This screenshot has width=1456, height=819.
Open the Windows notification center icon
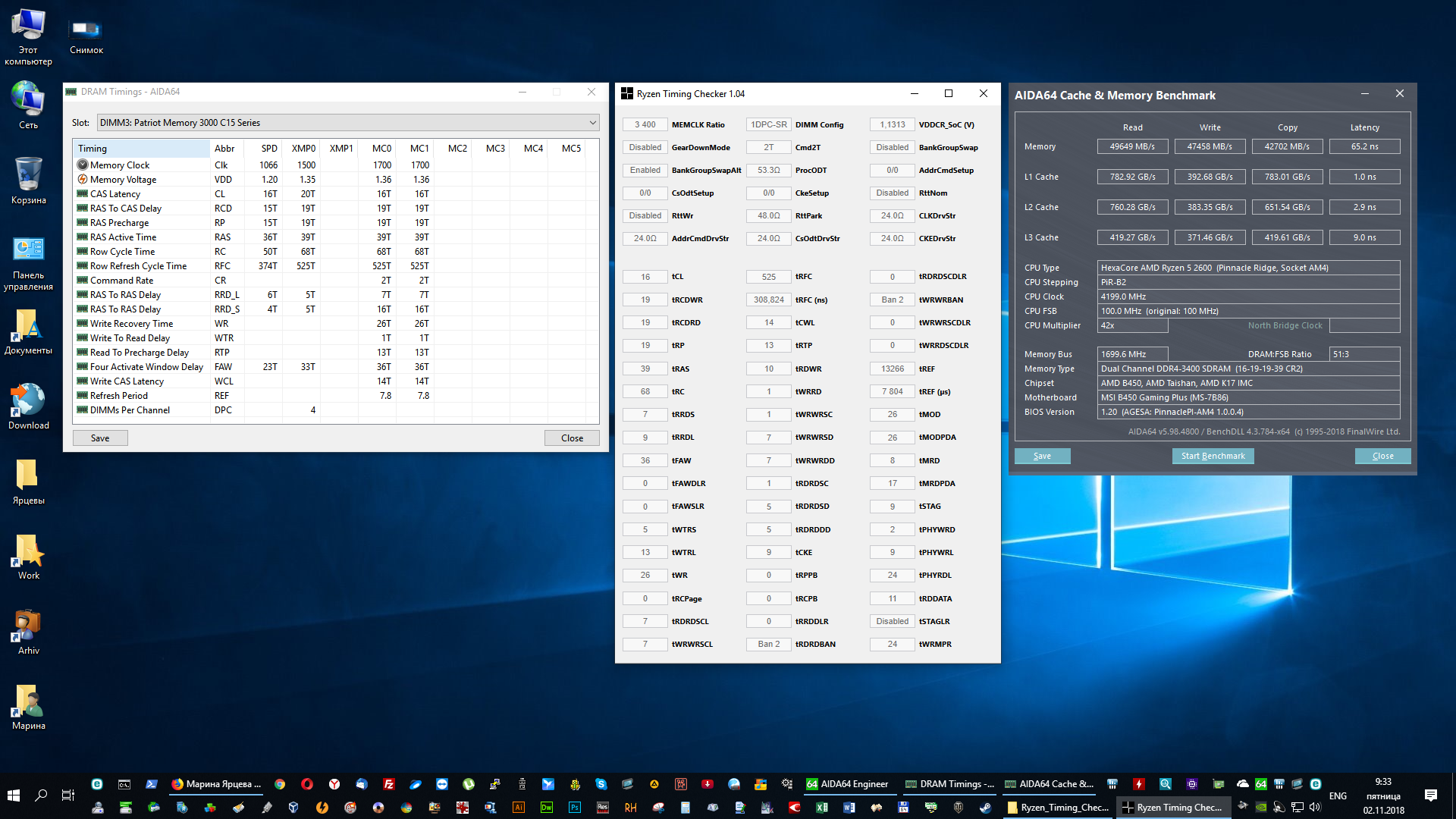[x=1430, y=795]
